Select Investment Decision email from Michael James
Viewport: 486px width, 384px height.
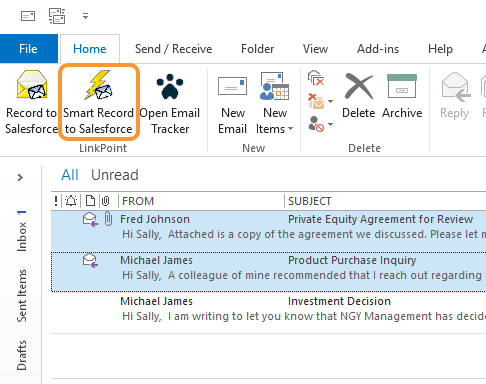pos(268,309)
